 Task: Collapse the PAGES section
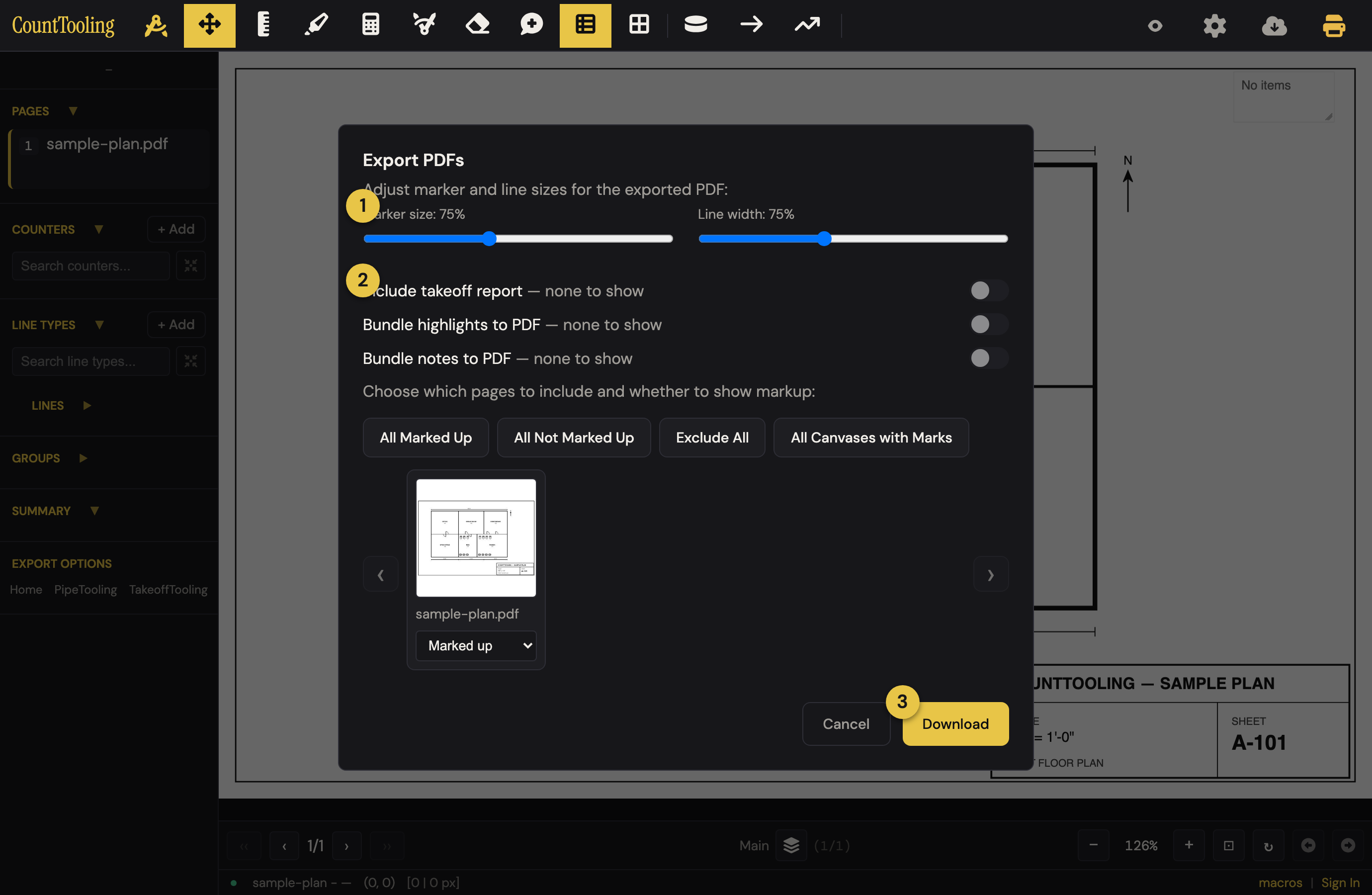(73, 111)
